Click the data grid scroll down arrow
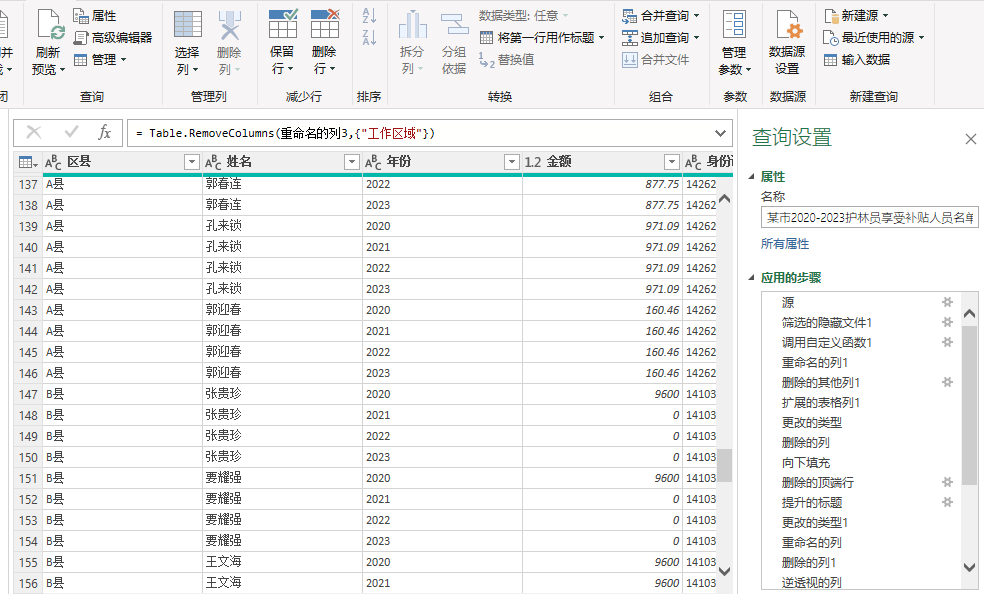The width and height of the screenshot is (984, 594). coord(724,571)
